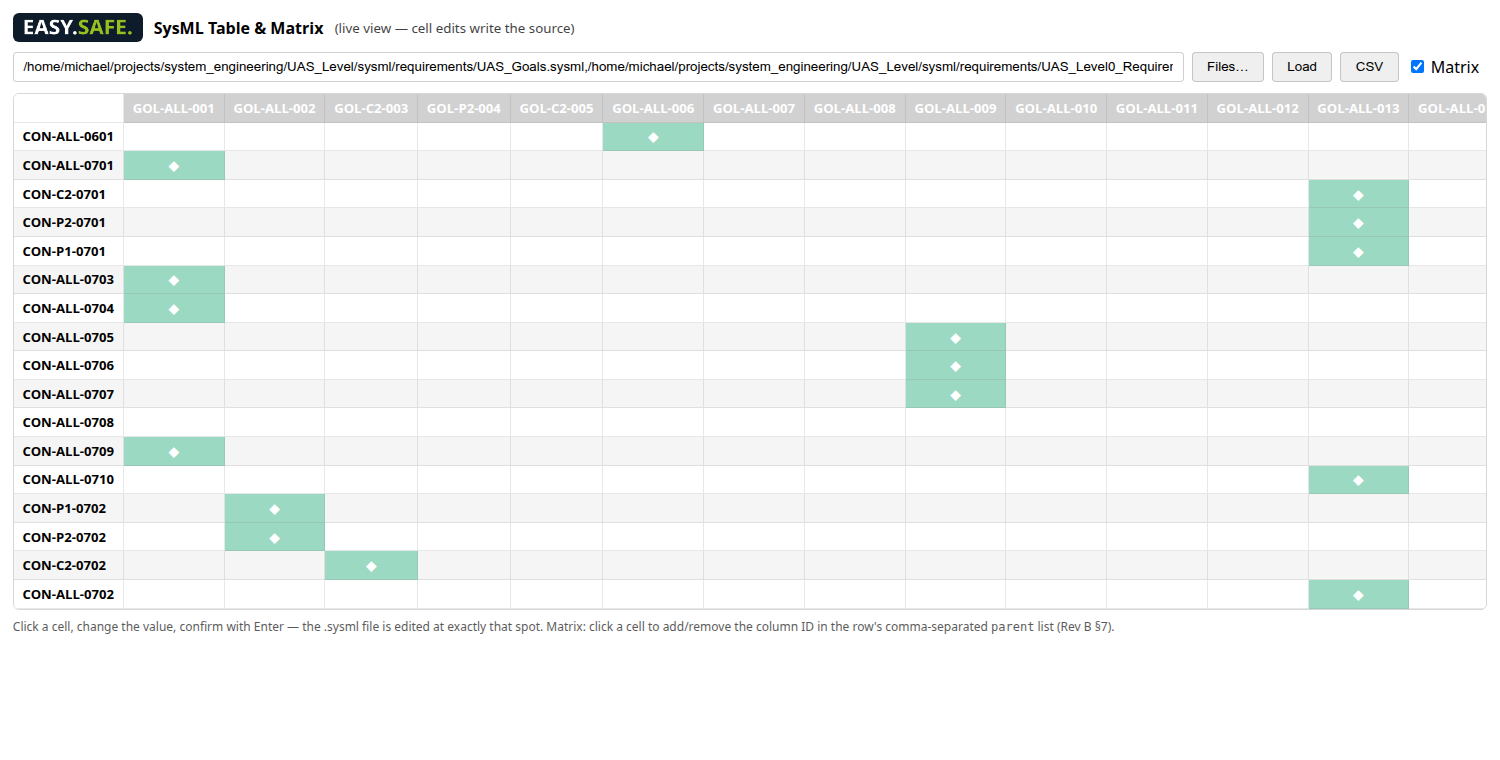Toggle the CON-ALL-0705 diamond under GOL-ALL-009
Image resolution: width=1500 pixels, height=760 pixels.
click(955, 338)
